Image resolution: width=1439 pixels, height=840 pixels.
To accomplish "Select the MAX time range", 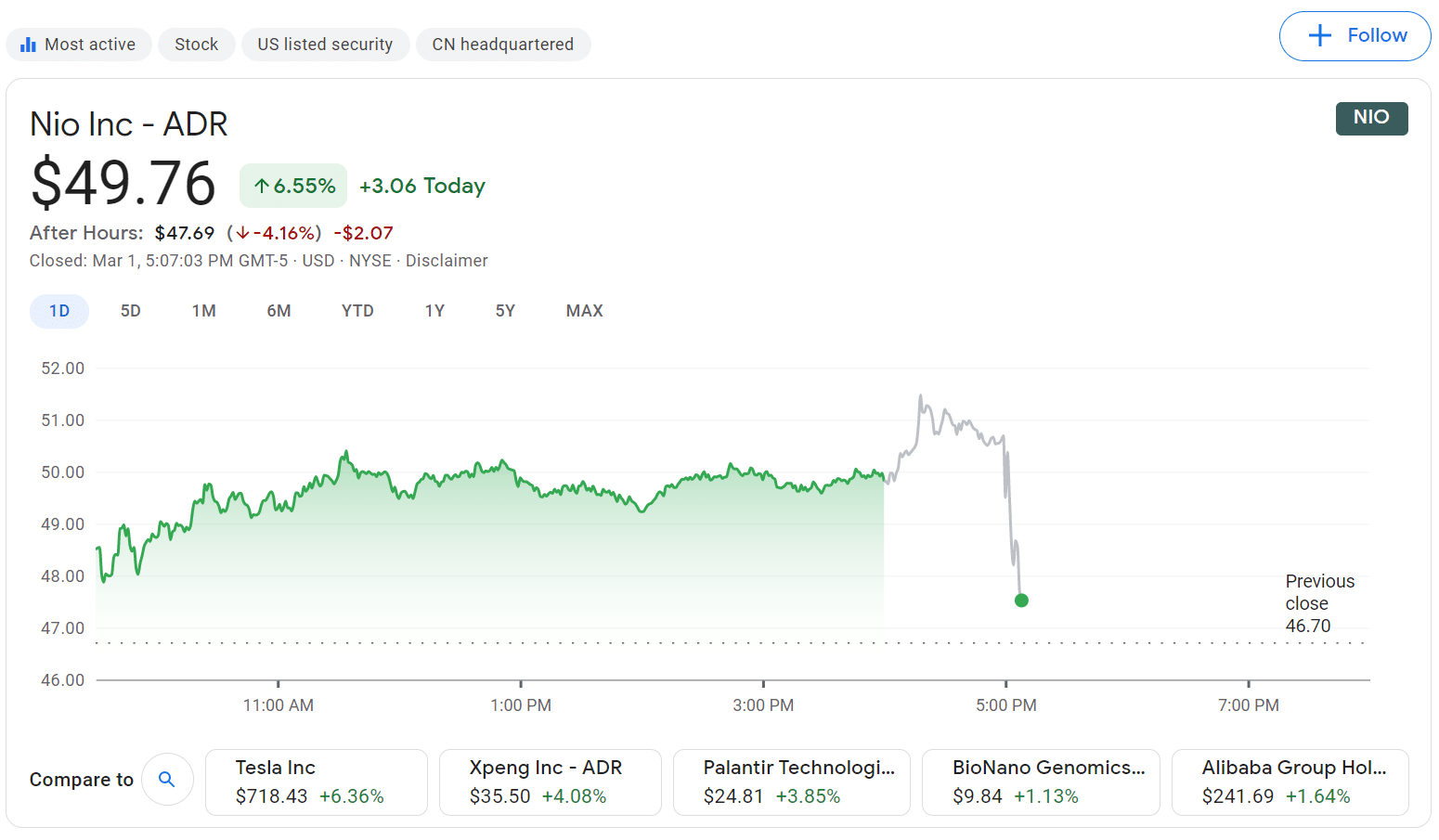I will 584,311.
